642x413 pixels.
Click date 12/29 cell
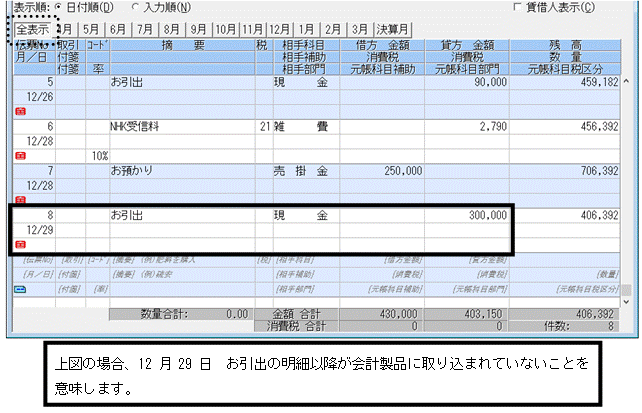pos(34,230)
